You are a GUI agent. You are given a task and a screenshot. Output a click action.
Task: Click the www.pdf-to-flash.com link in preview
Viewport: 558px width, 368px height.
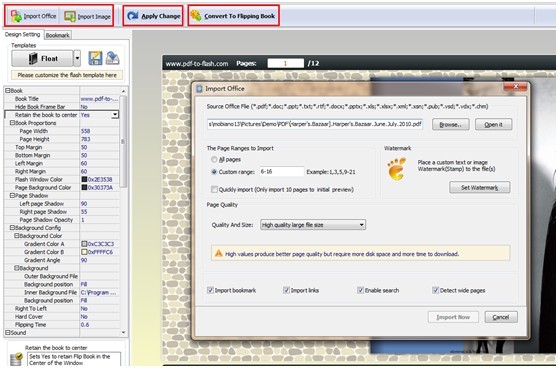(x=197, y=64)
